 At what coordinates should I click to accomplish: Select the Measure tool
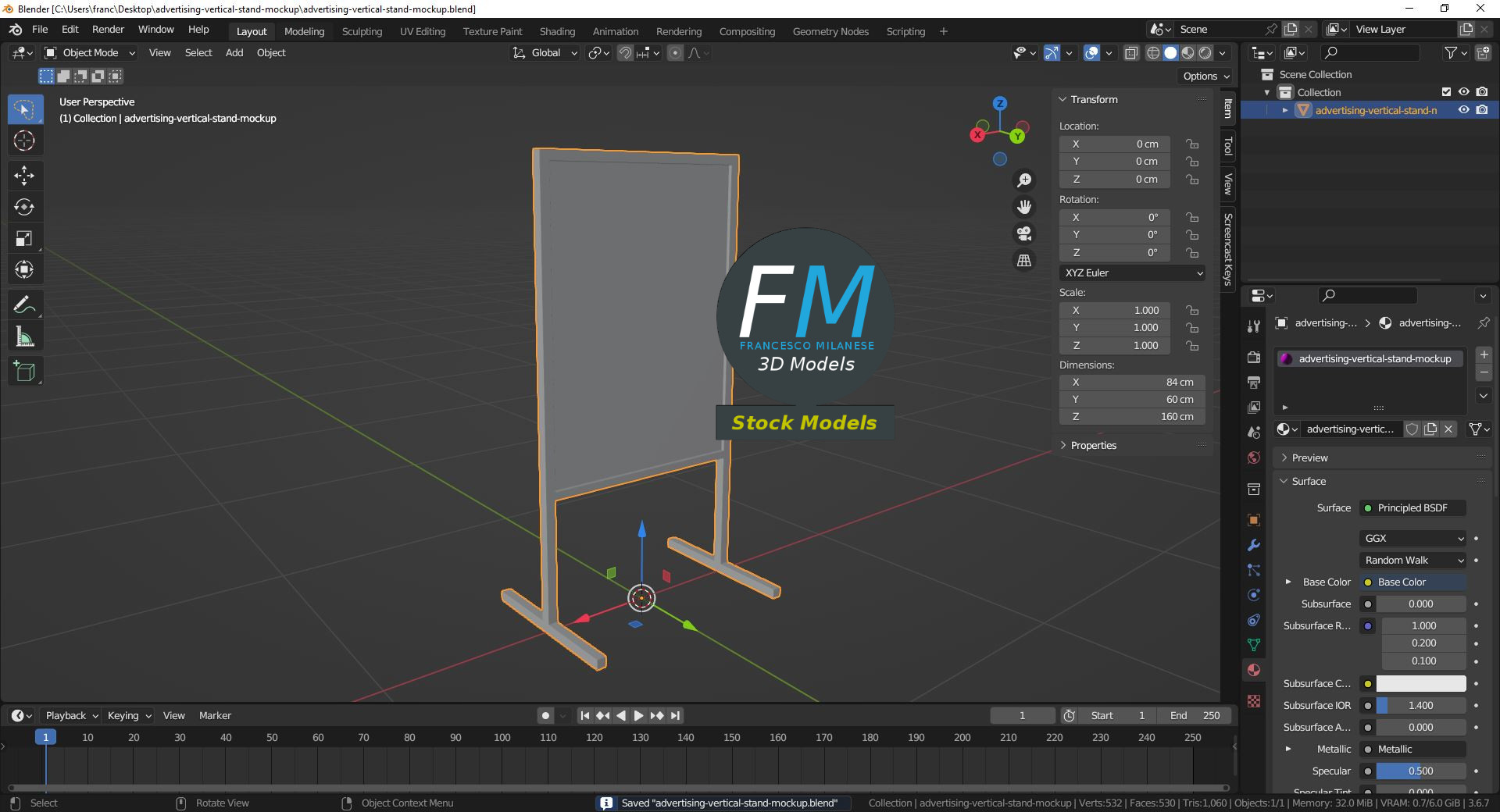[24, 337]
